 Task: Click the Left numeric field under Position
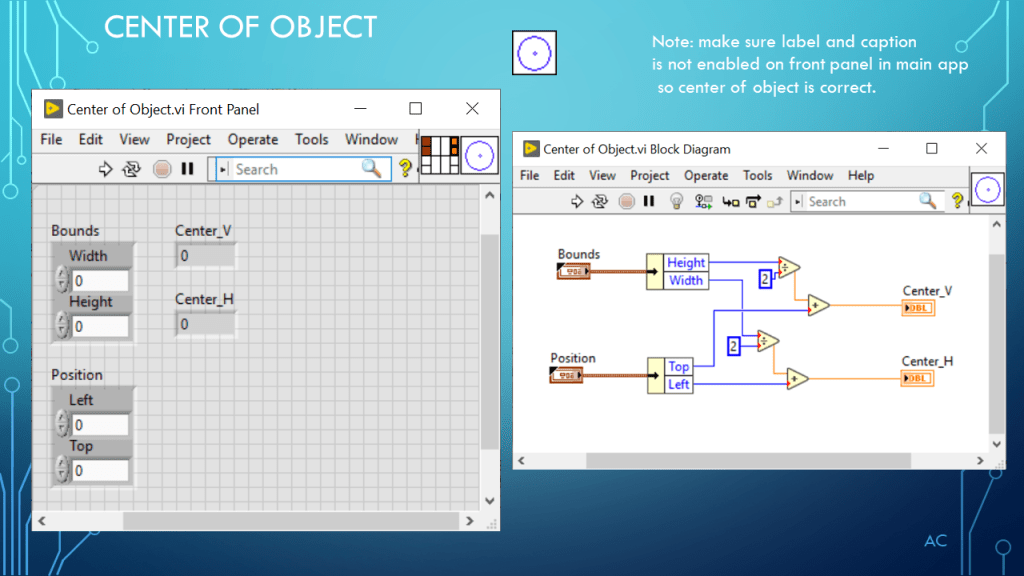[x=100, y=425]
